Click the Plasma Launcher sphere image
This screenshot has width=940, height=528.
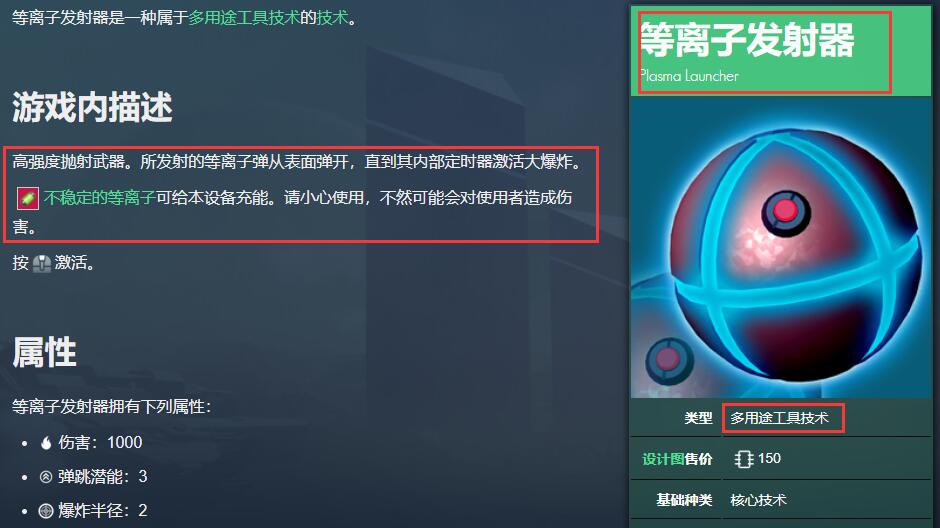click(x=781, y=247)
